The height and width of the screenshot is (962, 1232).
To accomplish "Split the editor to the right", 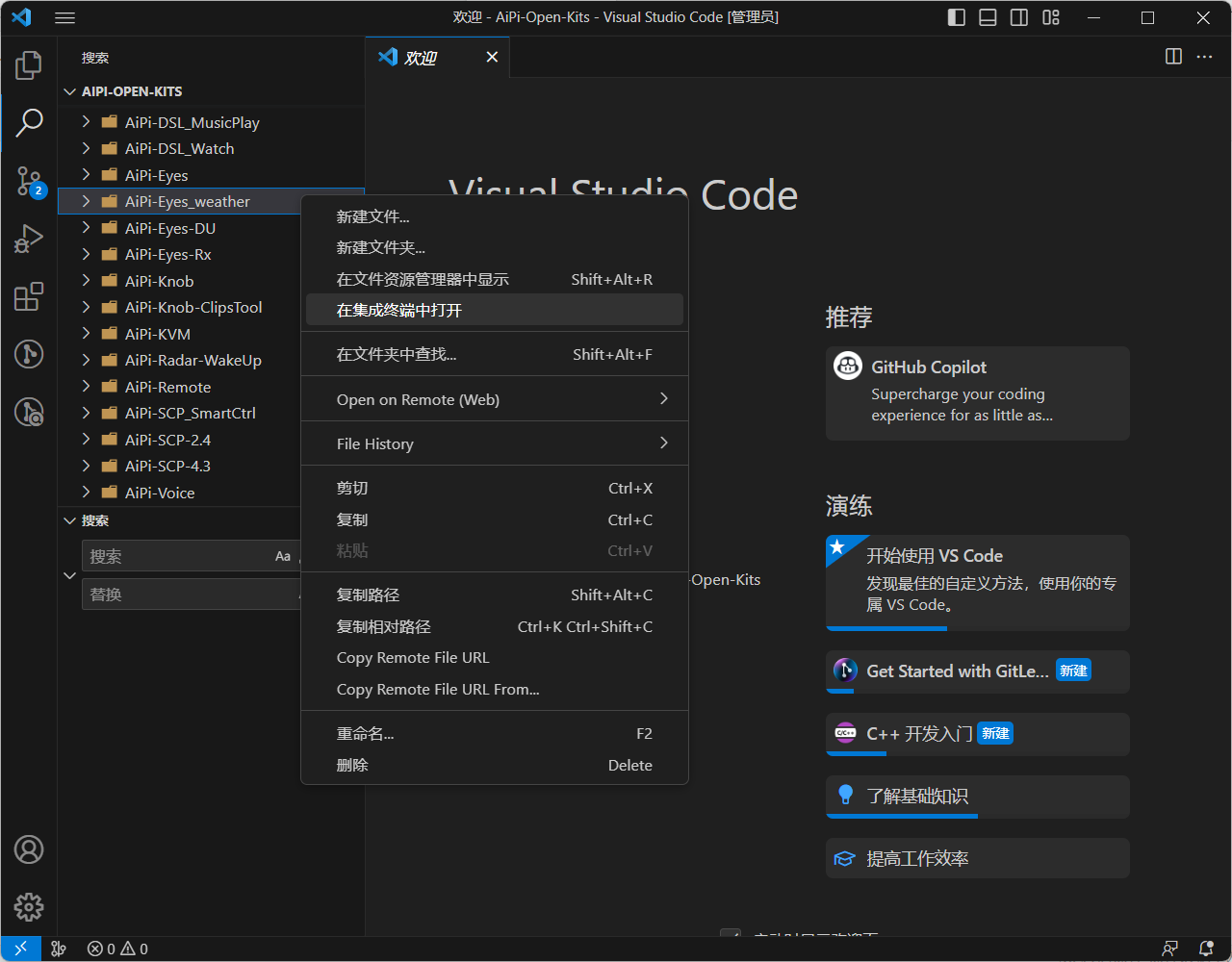I will point(1173,57).
